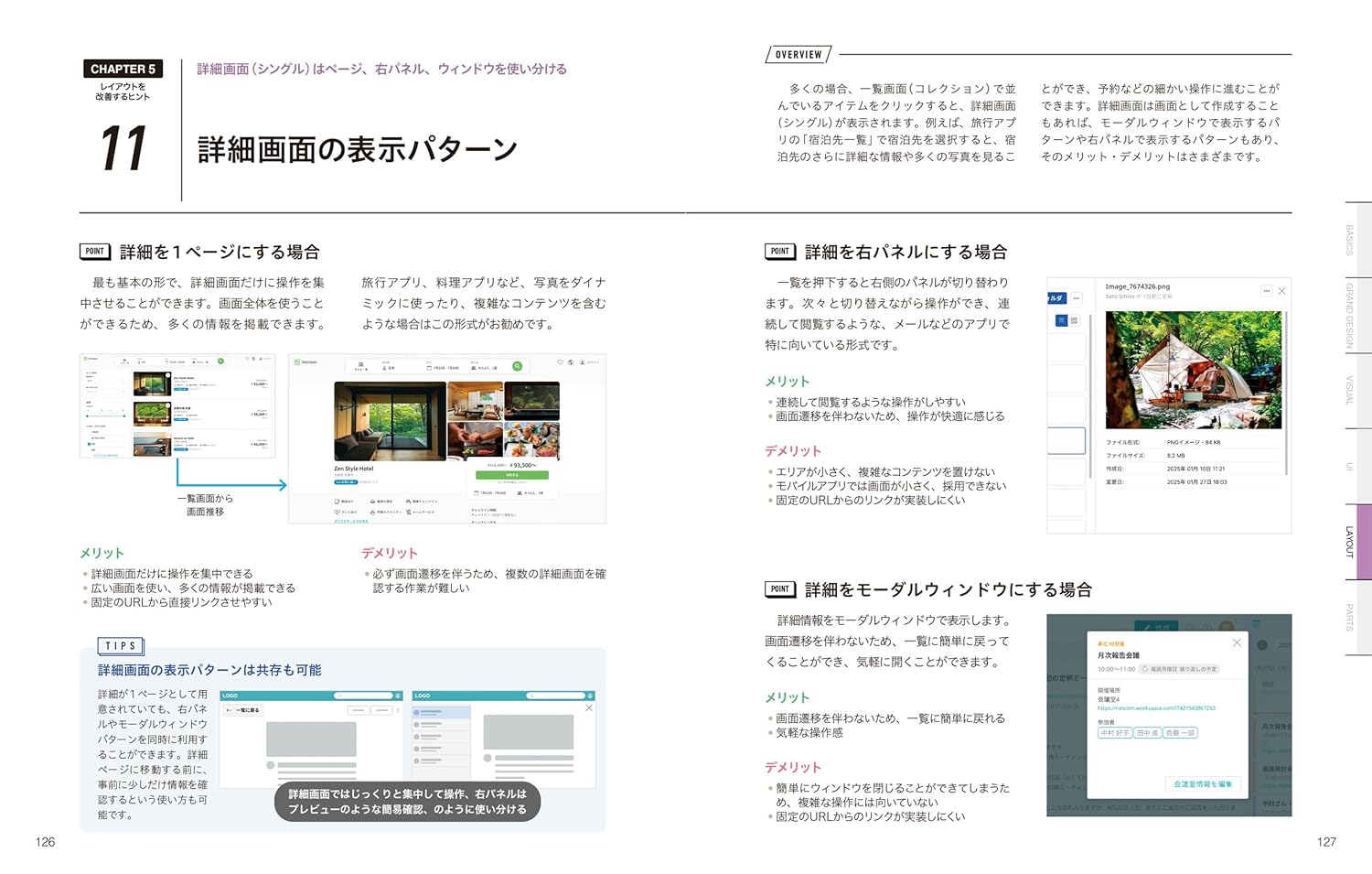The height and width of the screenshot is (874, 1372).
Task: Toggle blue checked checkbox in hotel list filter
Action: (x=89, y=444)
